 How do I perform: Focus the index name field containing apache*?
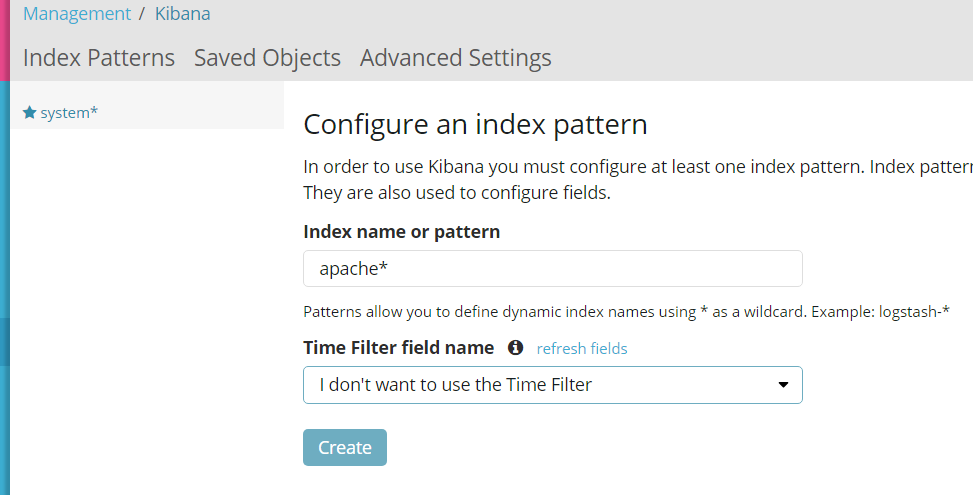click(552, 269)
